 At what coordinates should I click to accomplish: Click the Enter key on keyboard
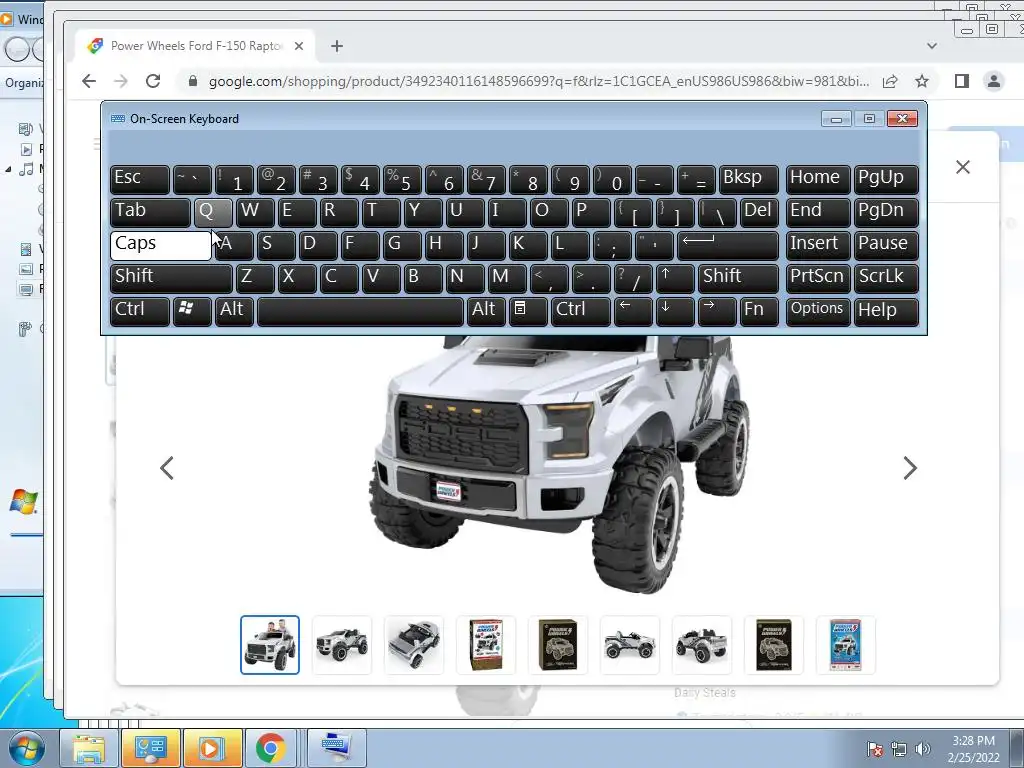tap(728, 246)
